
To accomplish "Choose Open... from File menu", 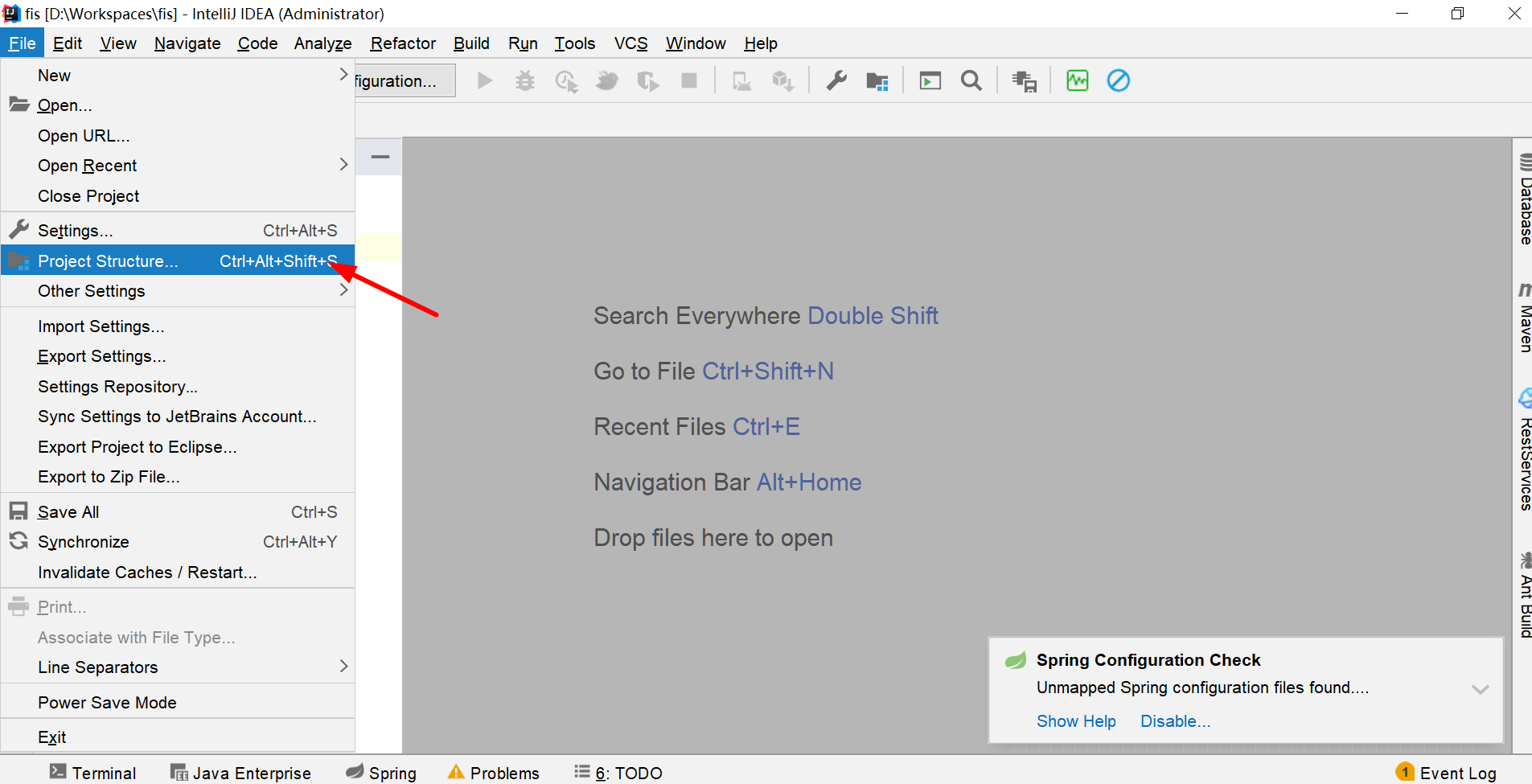I will pos(178,105).
